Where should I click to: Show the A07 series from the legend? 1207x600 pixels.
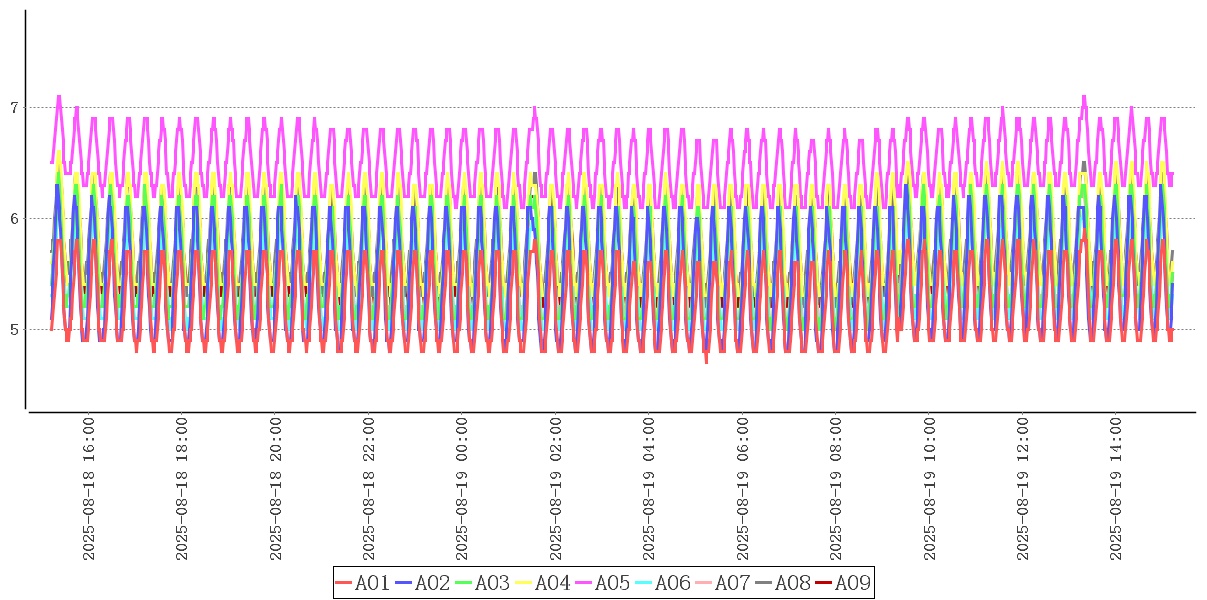pyautogui.click(x=723, y=583)
